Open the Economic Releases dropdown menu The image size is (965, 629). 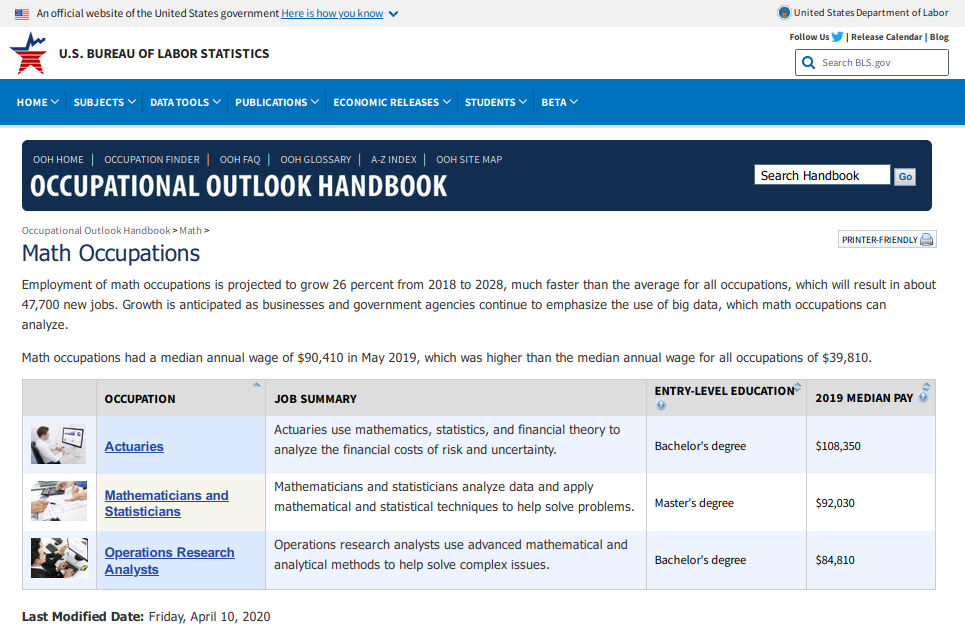click(392, 102)
